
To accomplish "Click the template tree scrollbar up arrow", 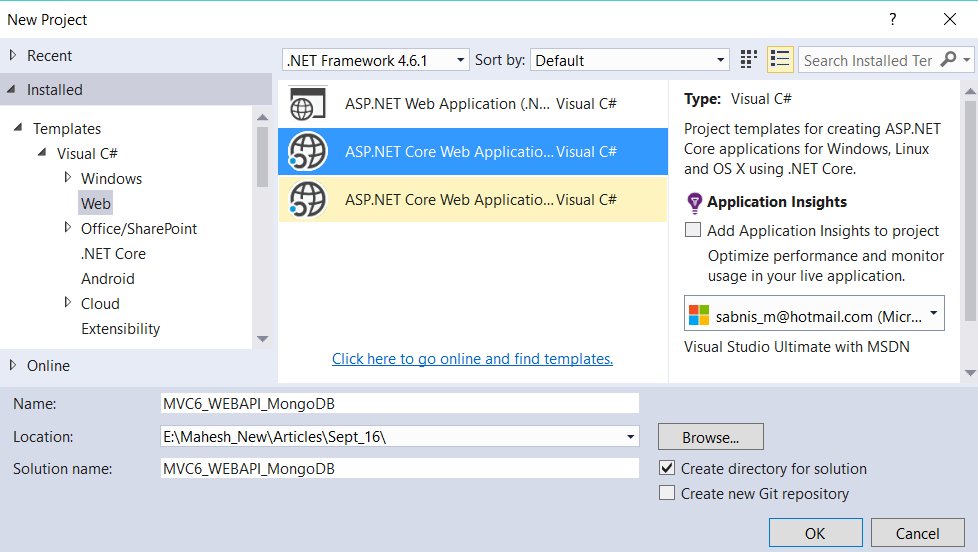I will (263, 117).
